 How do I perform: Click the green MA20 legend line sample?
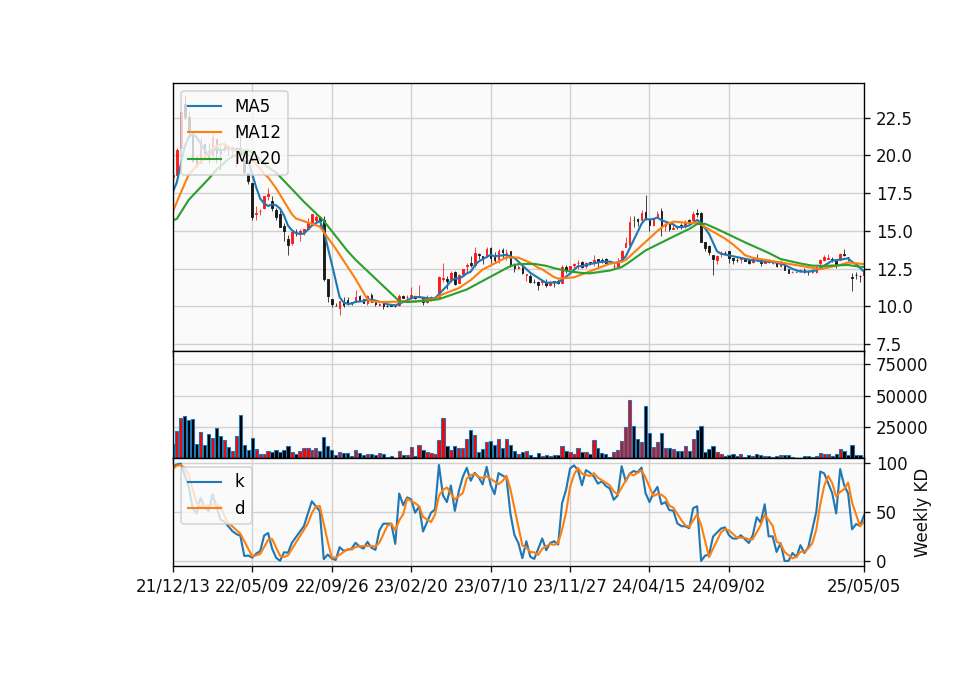coord(204,158)
